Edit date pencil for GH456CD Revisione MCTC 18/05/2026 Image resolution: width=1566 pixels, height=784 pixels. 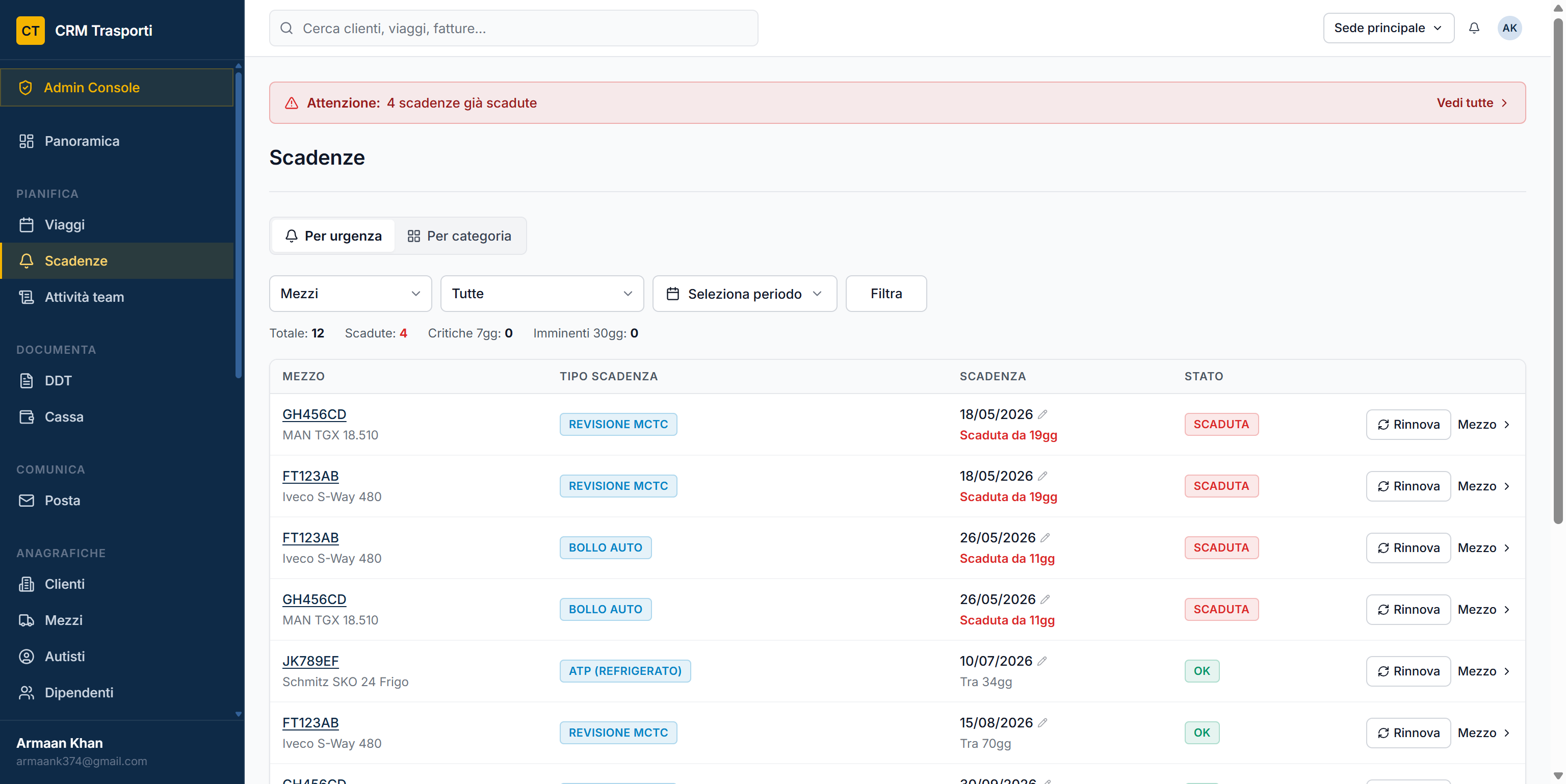(x=1042, y=414)
